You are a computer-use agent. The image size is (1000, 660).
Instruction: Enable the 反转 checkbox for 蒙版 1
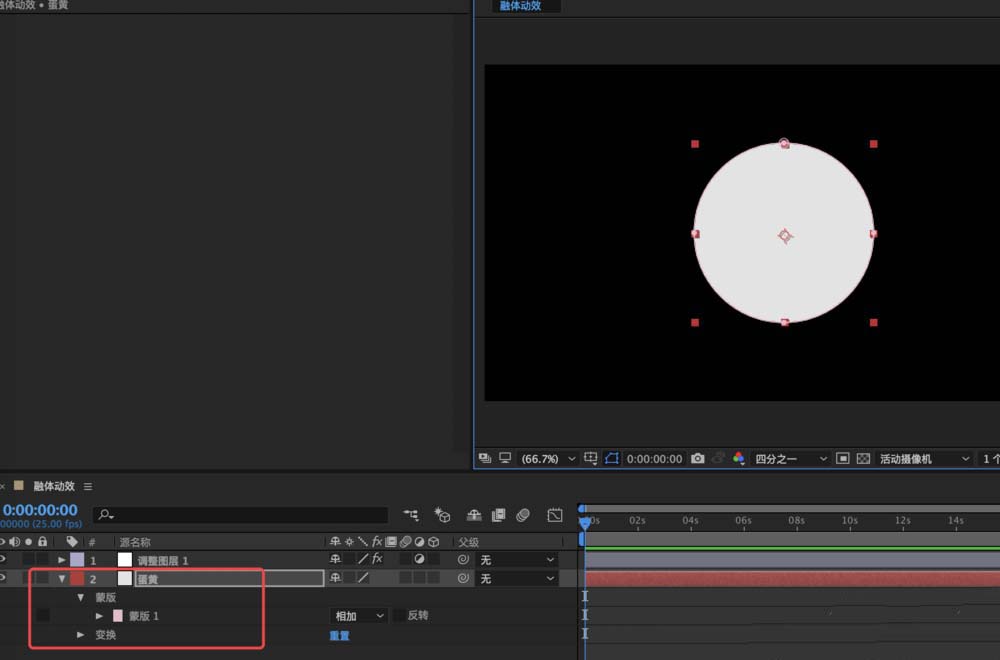pos(399,616)
